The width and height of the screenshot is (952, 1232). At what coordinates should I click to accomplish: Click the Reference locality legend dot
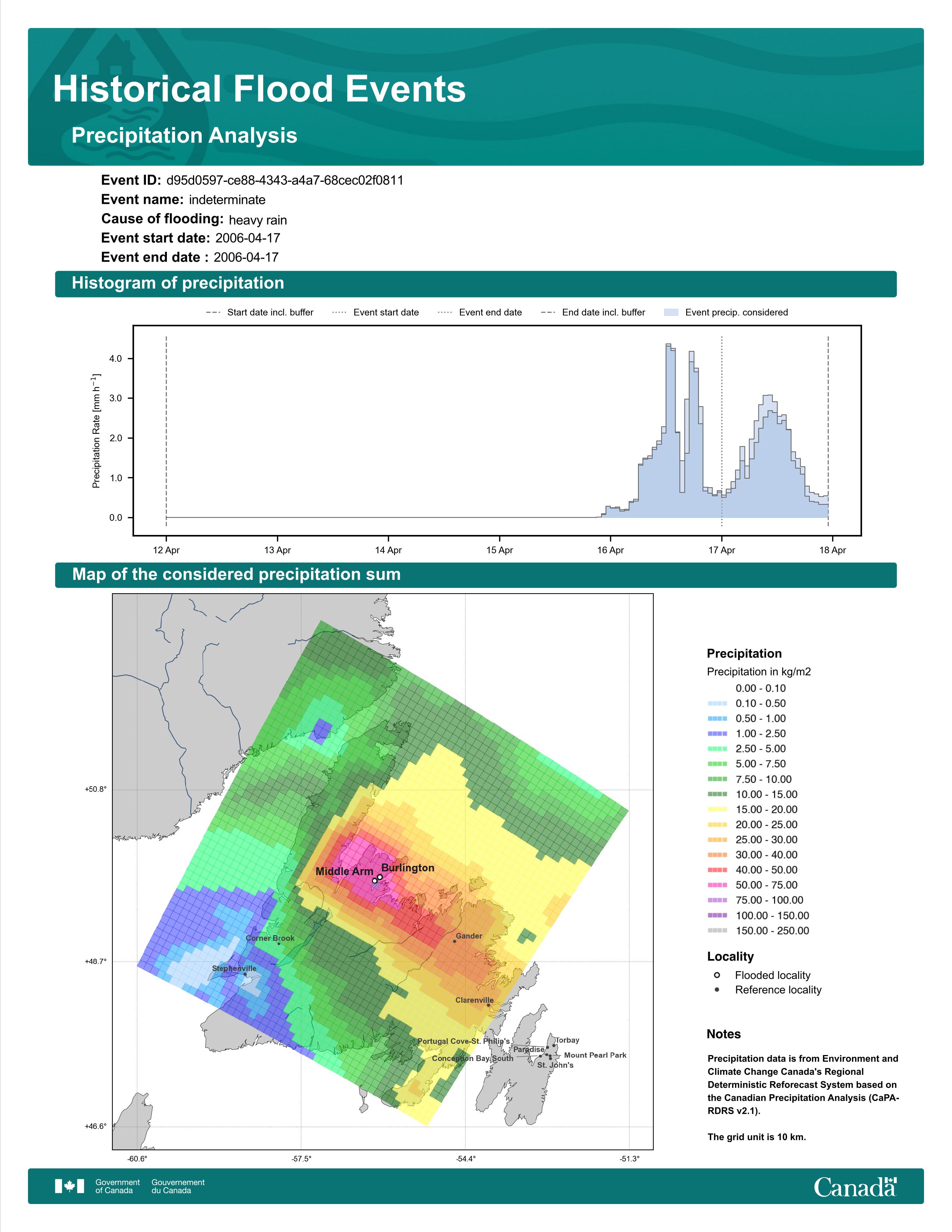pos(717,989)
